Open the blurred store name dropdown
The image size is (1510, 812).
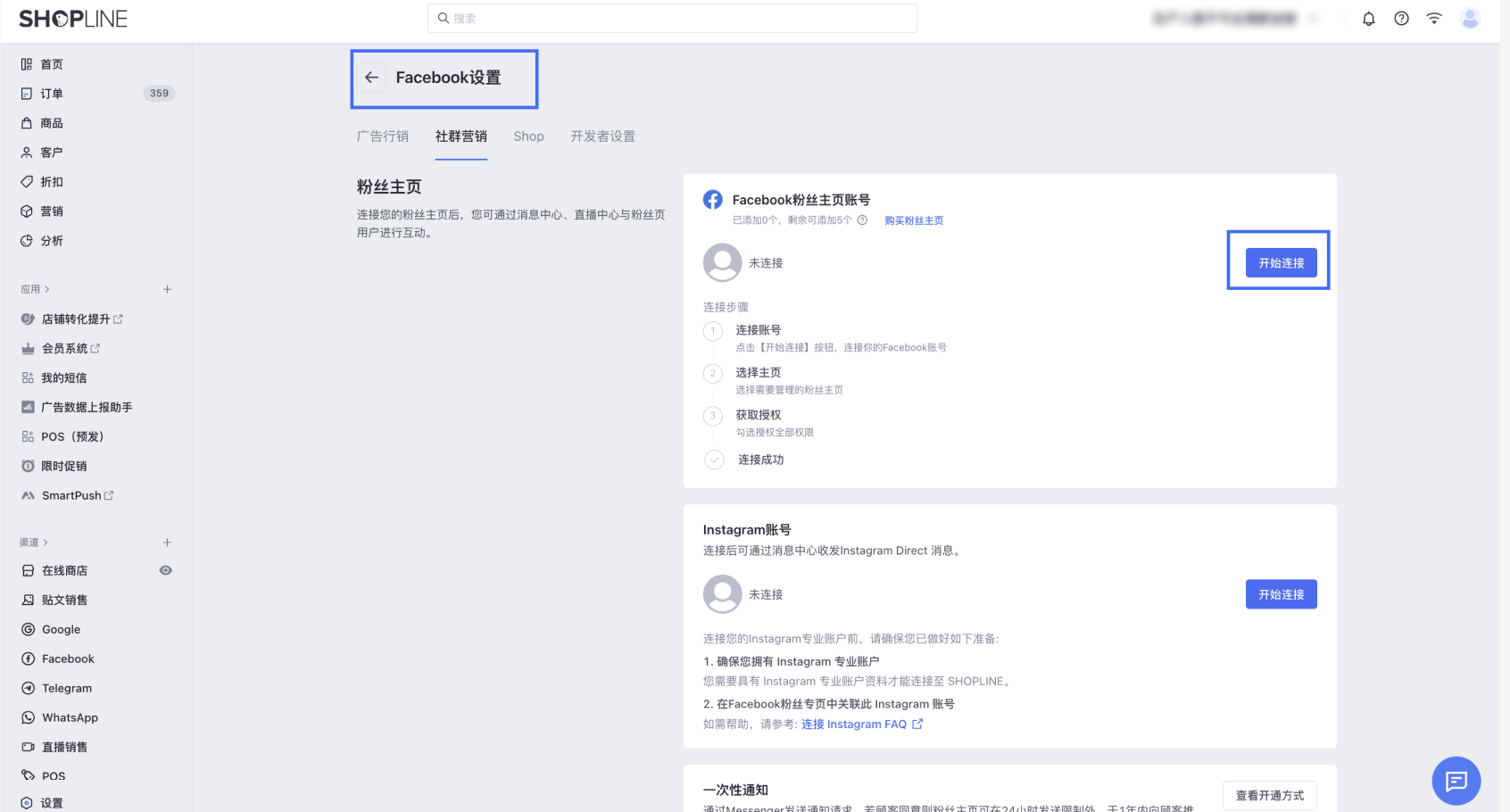click(1235, 19)
